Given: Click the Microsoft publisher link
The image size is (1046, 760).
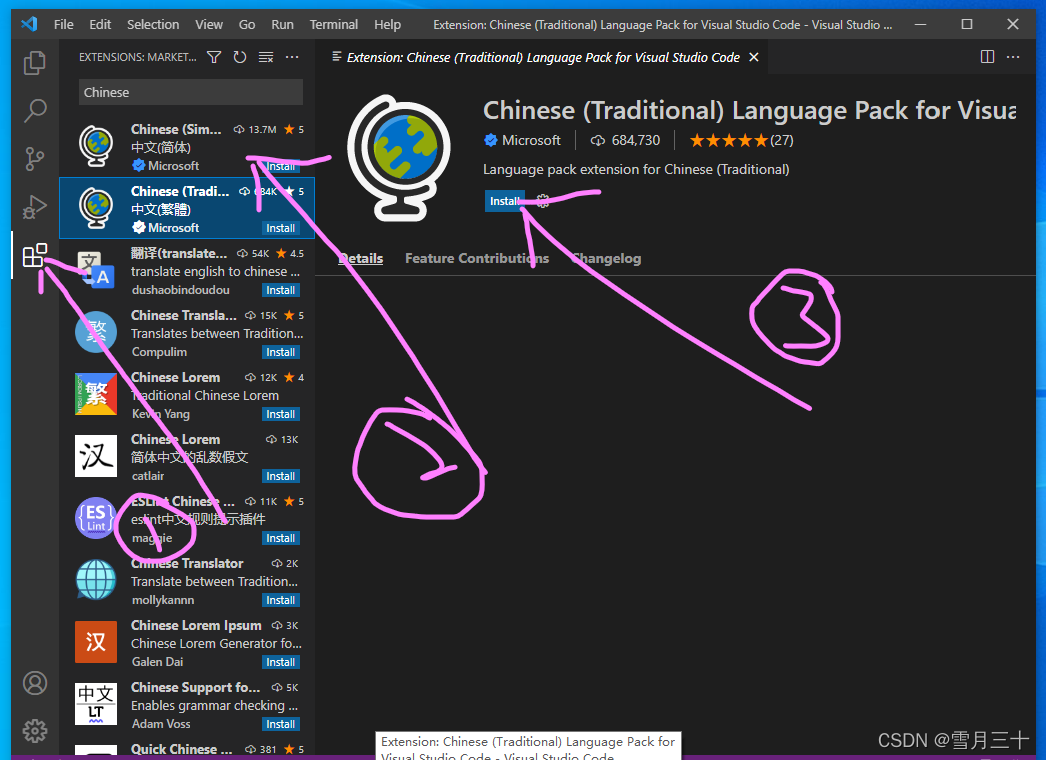Looking at the screenshot, I should (x=531, y=140).
